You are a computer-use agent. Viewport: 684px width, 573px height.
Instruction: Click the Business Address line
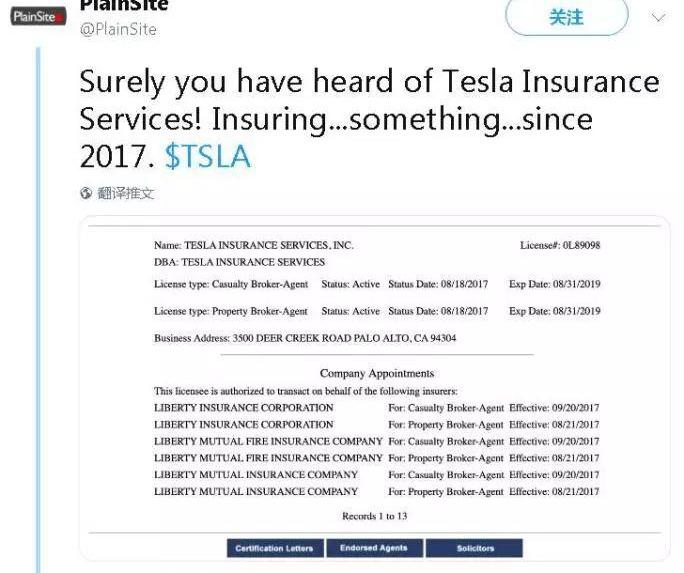[305, 338]
